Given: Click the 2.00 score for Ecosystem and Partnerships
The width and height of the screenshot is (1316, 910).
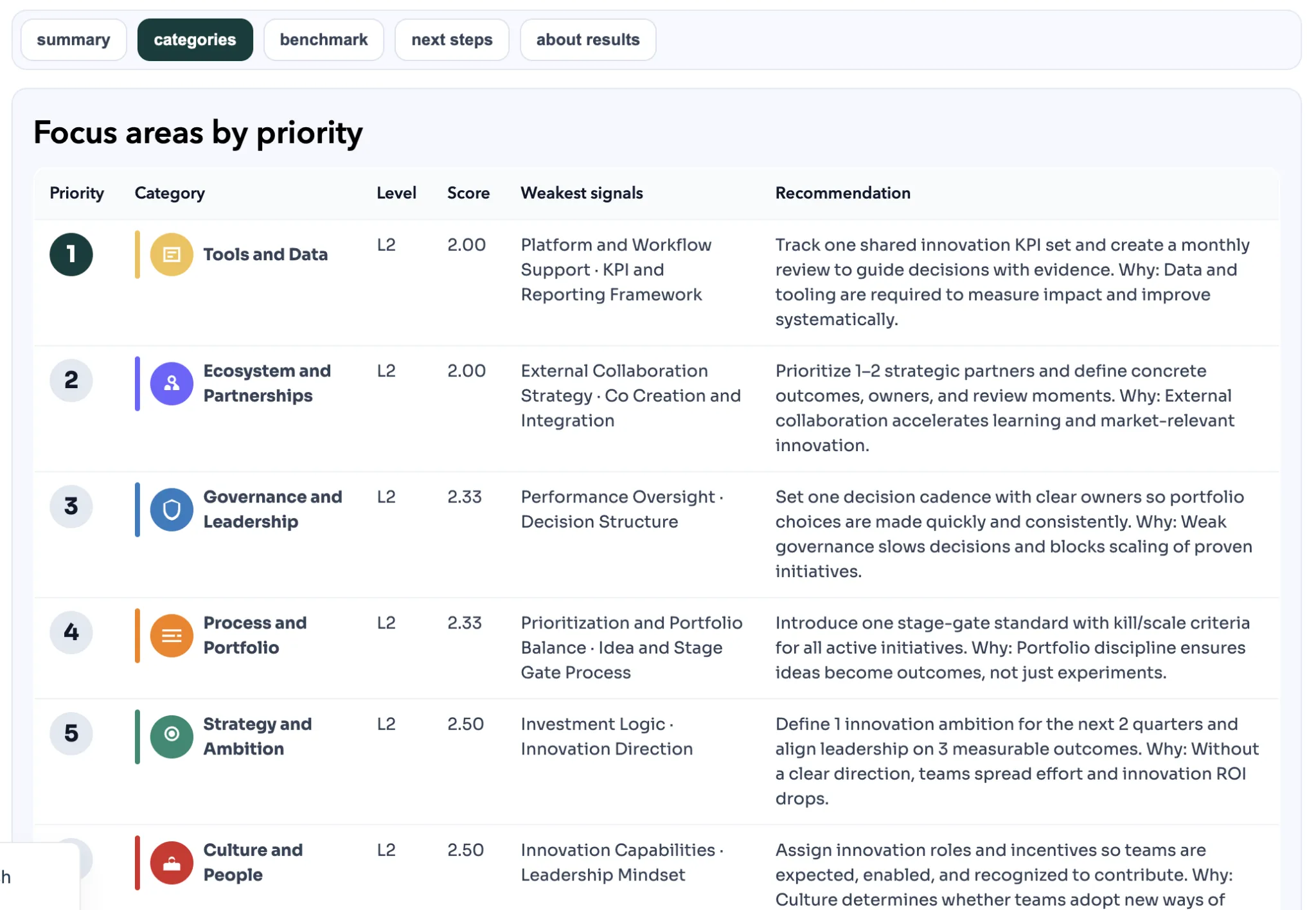Looking at the screenshot, I should (x=467, y=371).
